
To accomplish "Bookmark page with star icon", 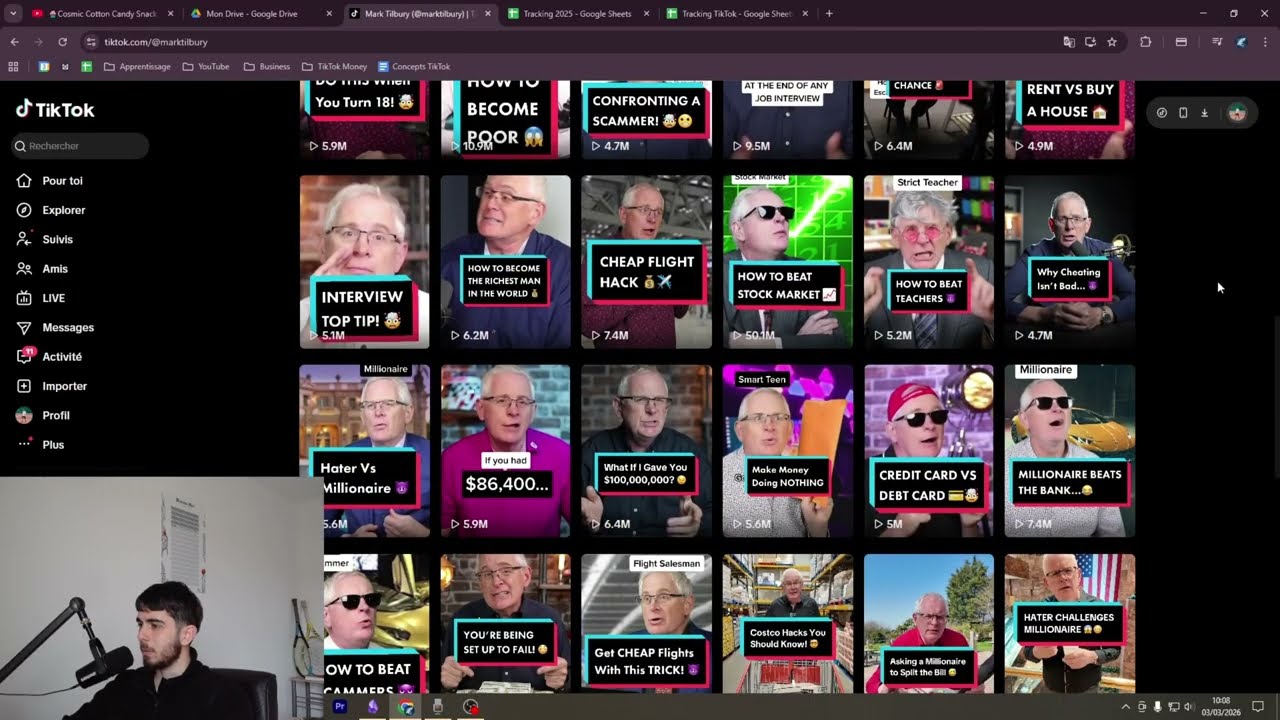I will 1112,42.
